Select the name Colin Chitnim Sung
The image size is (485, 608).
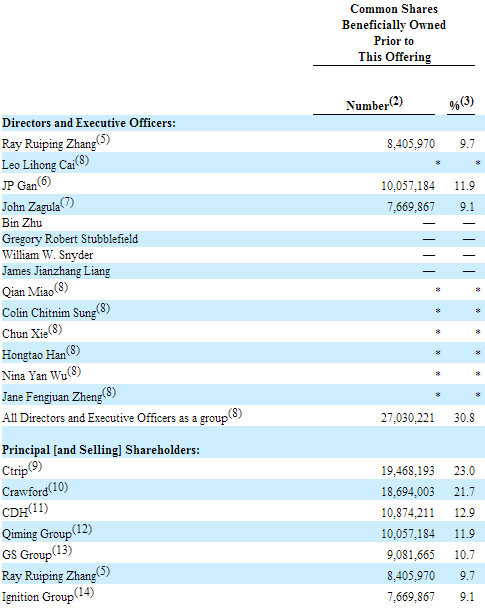[x=49, y=312]
